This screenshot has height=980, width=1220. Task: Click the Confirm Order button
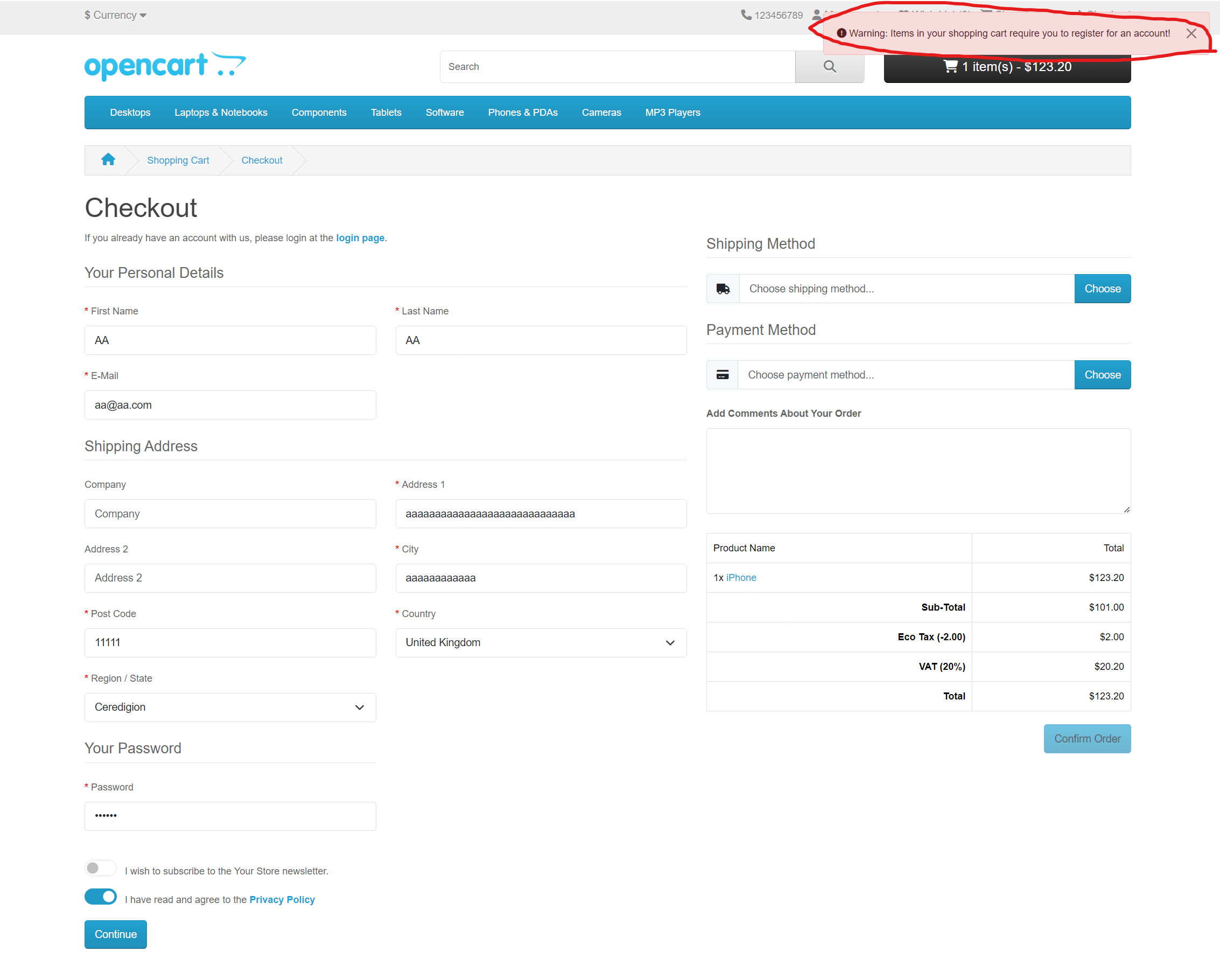(1087, 738)
